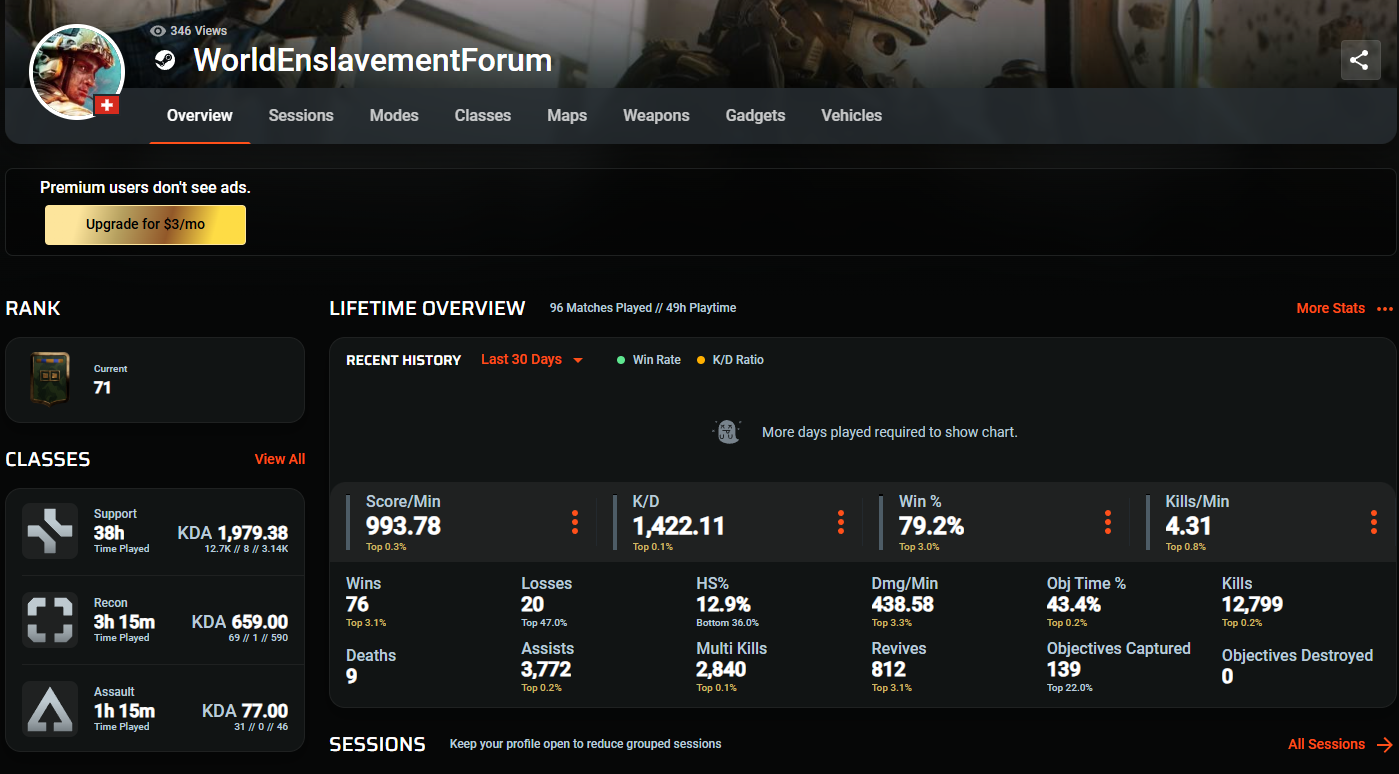The height and width of the screenshot is (774, 1399).
Task: Click the Assault class icon
Action: coord(50,709)
